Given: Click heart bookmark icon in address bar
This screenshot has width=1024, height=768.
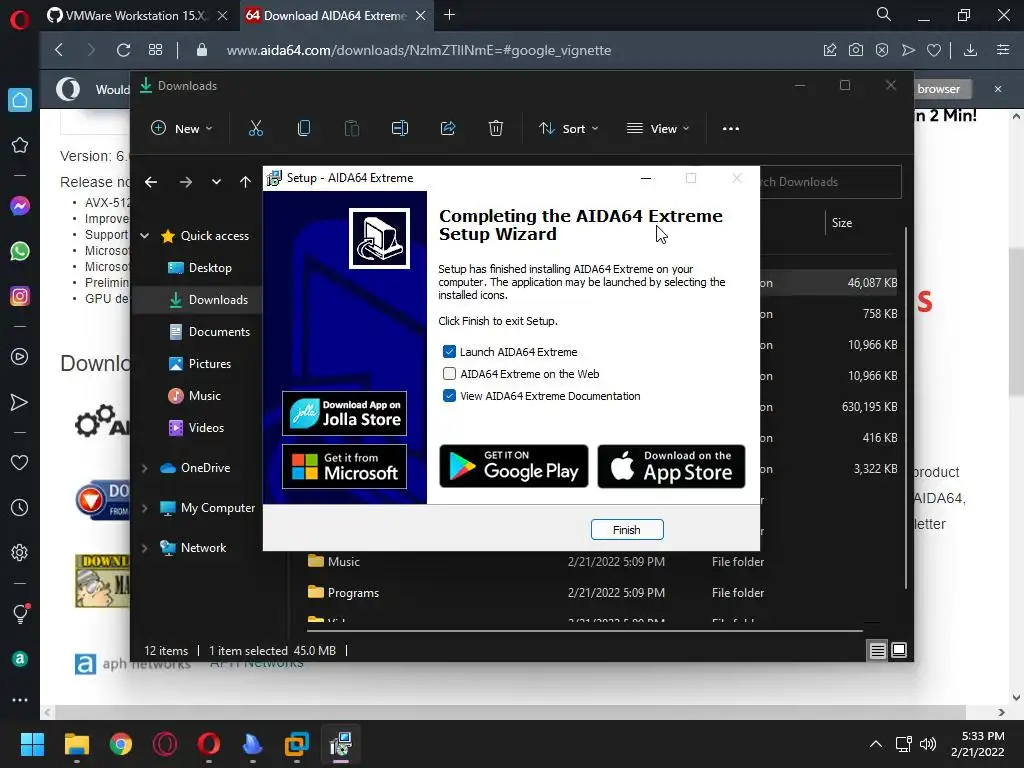Looking at the screenshot, I should (934, 50).
